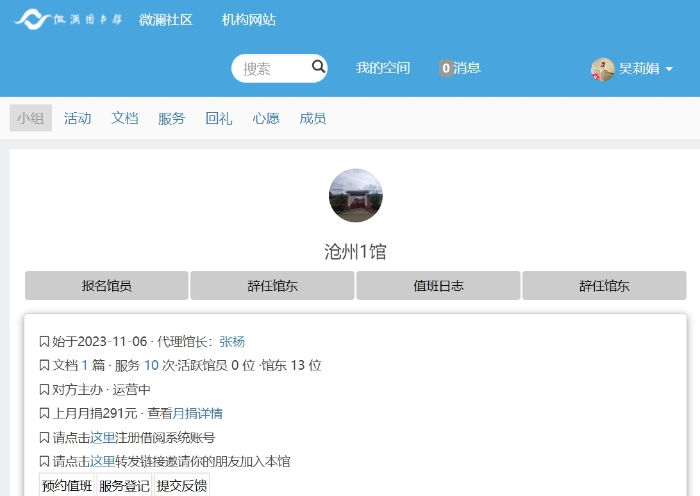Click the message count badge
Image resolution: width=700 pixels, height=496 pixels.
445,69
